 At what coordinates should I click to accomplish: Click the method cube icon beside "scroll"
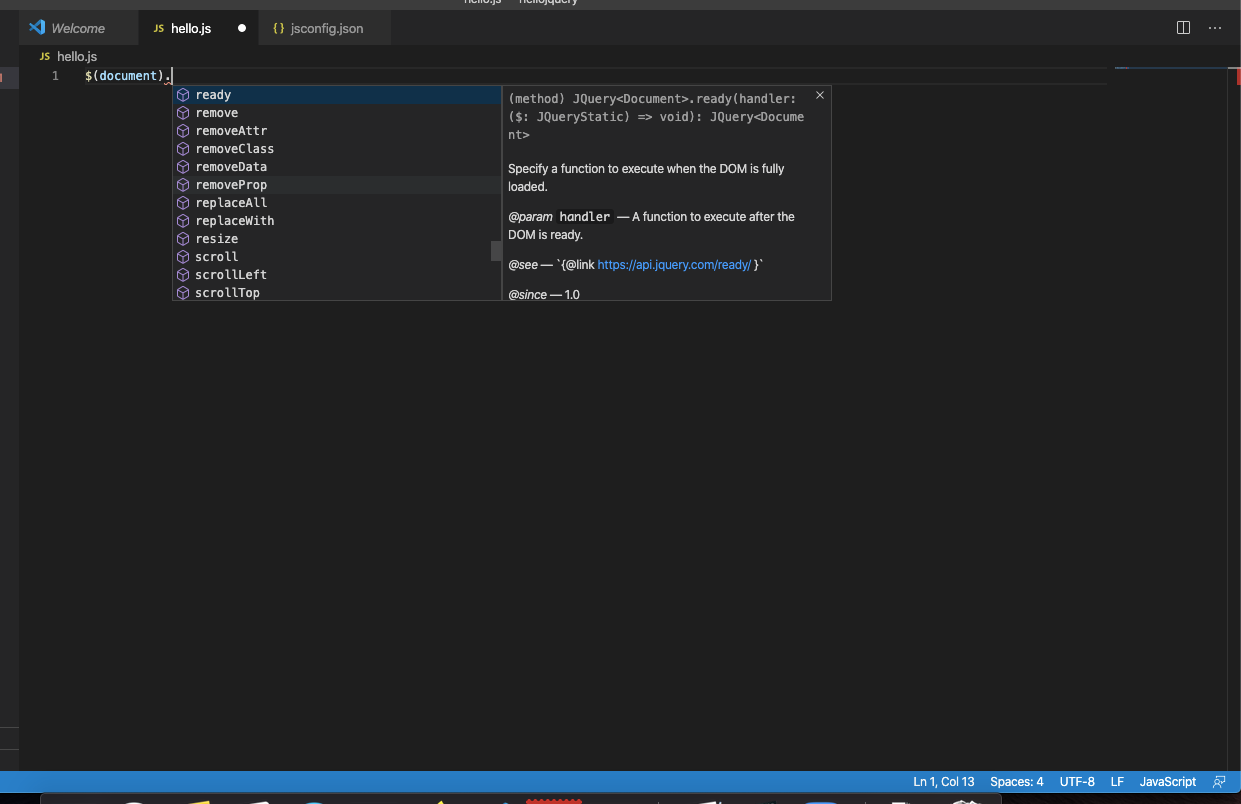pyautogui.click(x=183, y=256)
